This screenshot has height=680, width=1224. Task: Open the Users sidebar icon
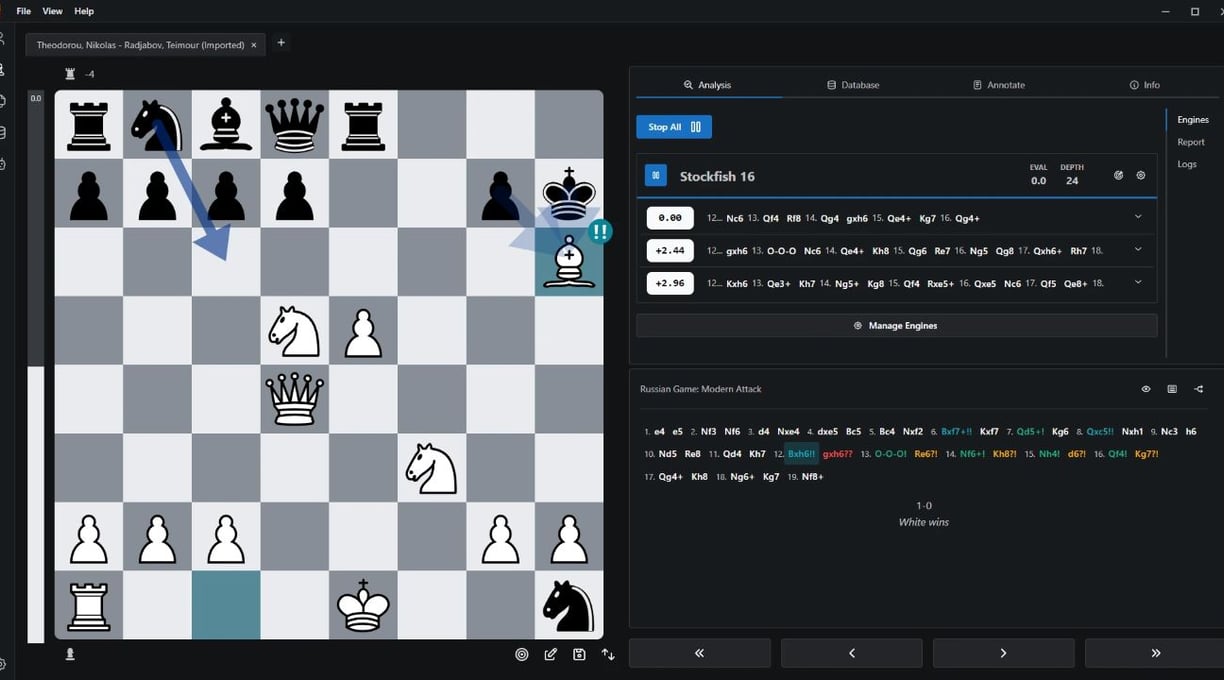(x=2, y=40)
